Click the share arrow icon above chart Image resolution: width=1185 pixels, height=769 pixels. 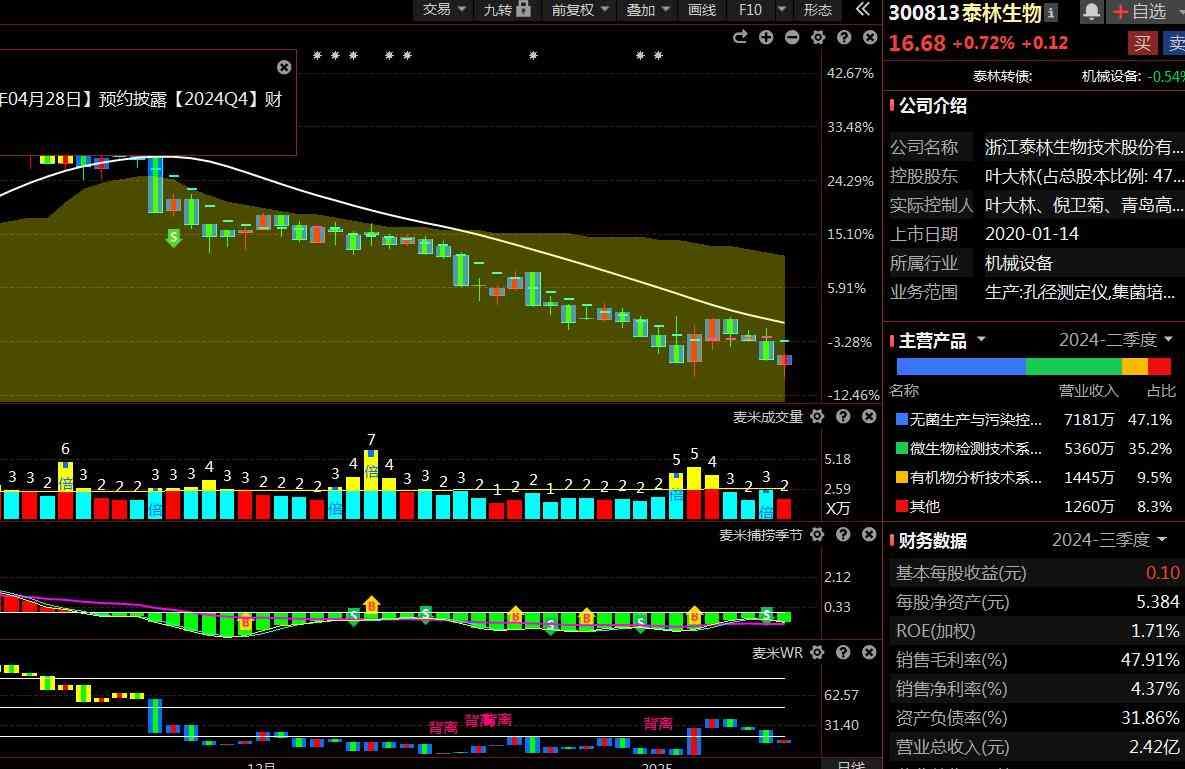(740, 38)
